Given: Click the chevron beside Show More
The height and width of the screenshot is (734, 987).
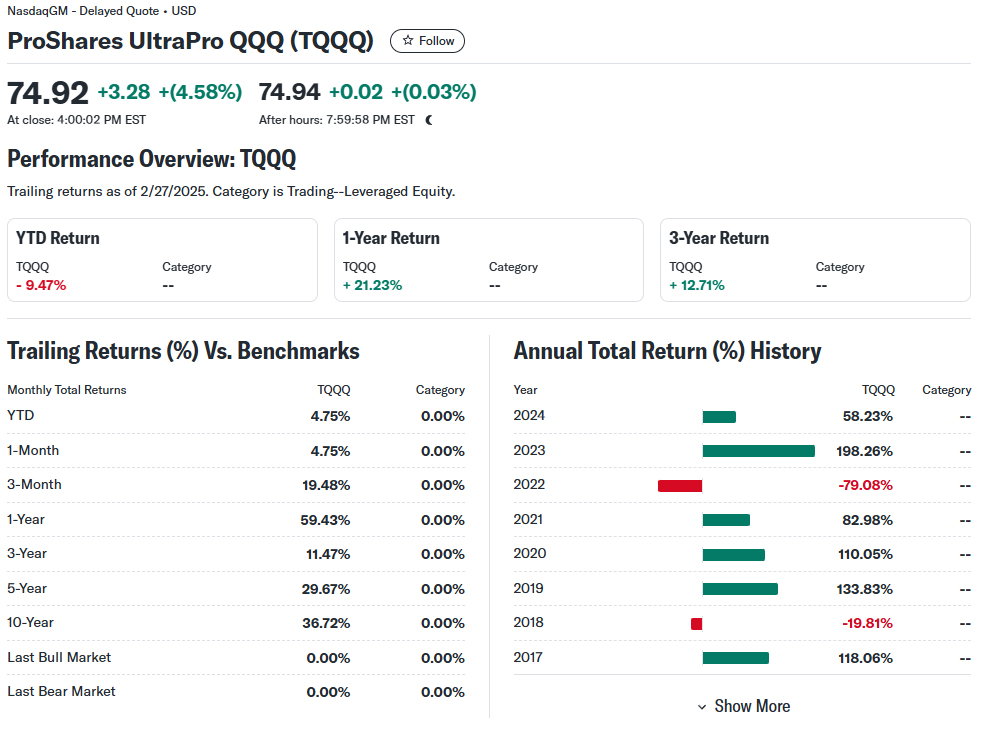Looking at the screenshot, I should (x=702, y=707).
